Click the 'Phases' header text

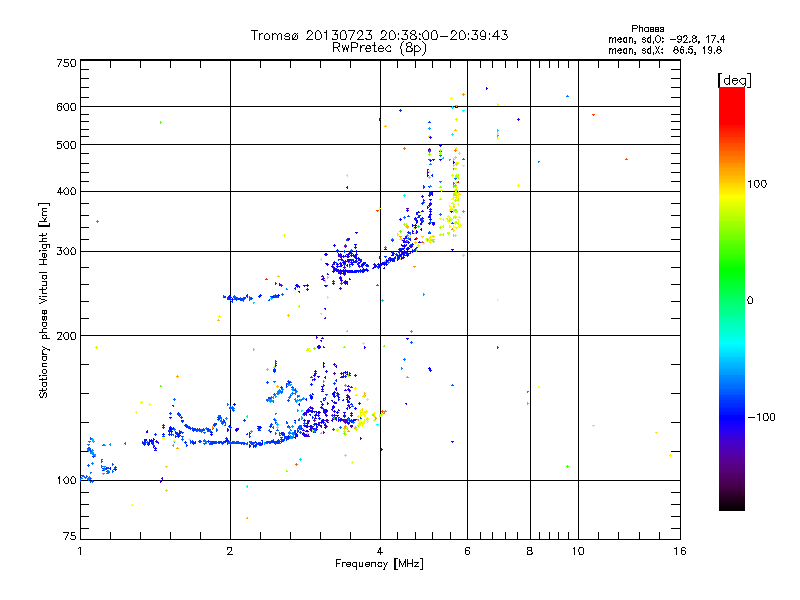point(647,29)
